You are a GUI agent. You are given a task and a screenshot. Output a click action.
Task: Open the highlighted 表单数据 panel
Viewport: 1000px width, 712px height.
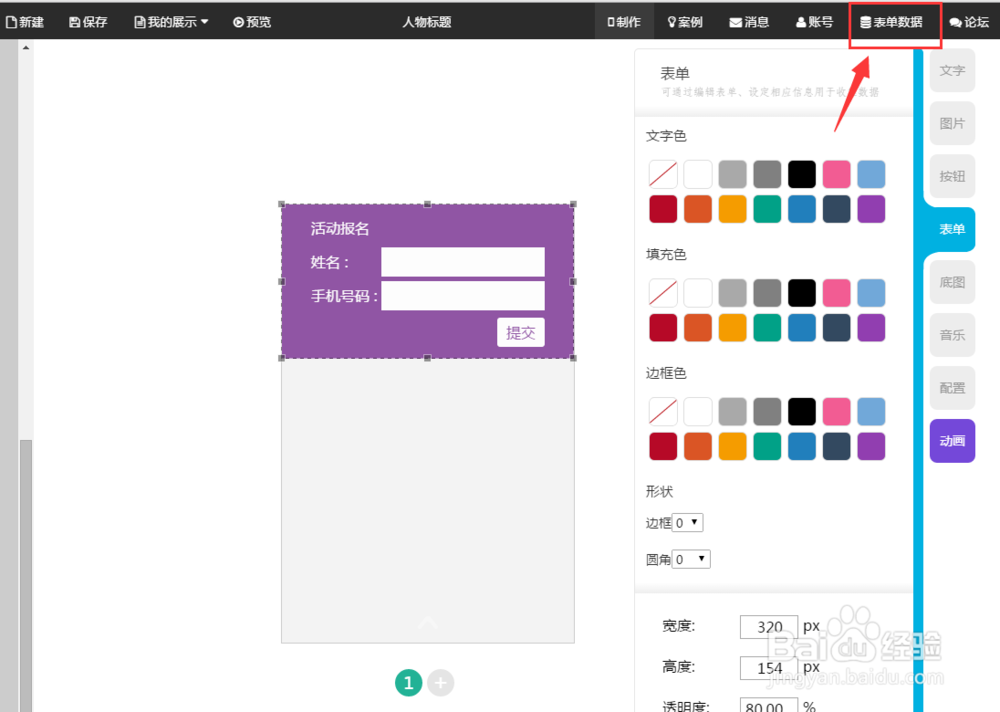[x=893, y=21]
